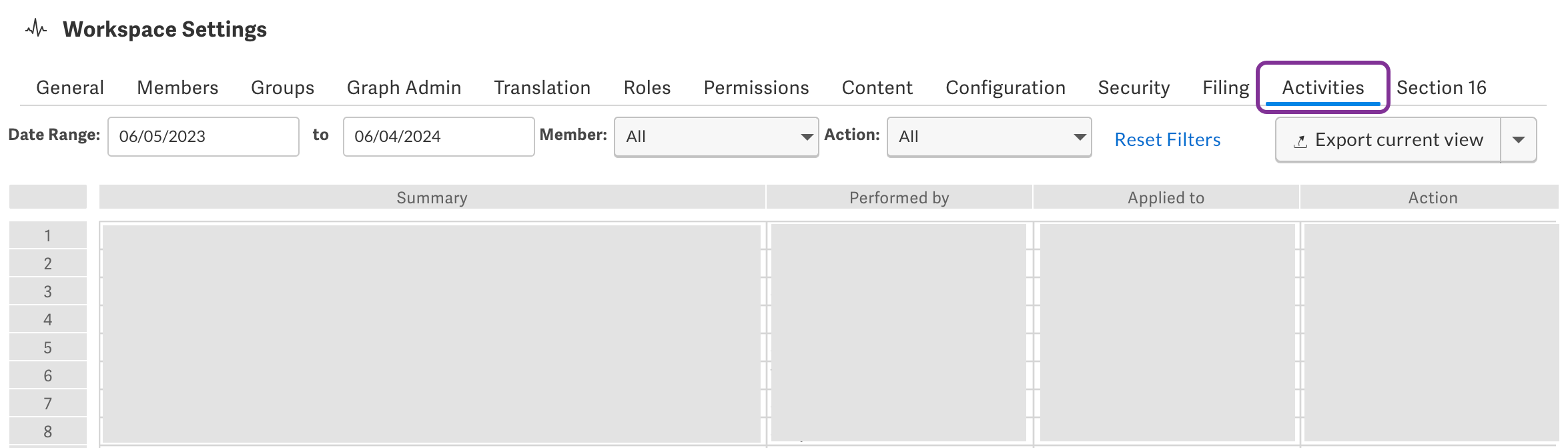
Task: Click the Reset Filters link
Action: pyautogui.click(x=1167, y=139)
